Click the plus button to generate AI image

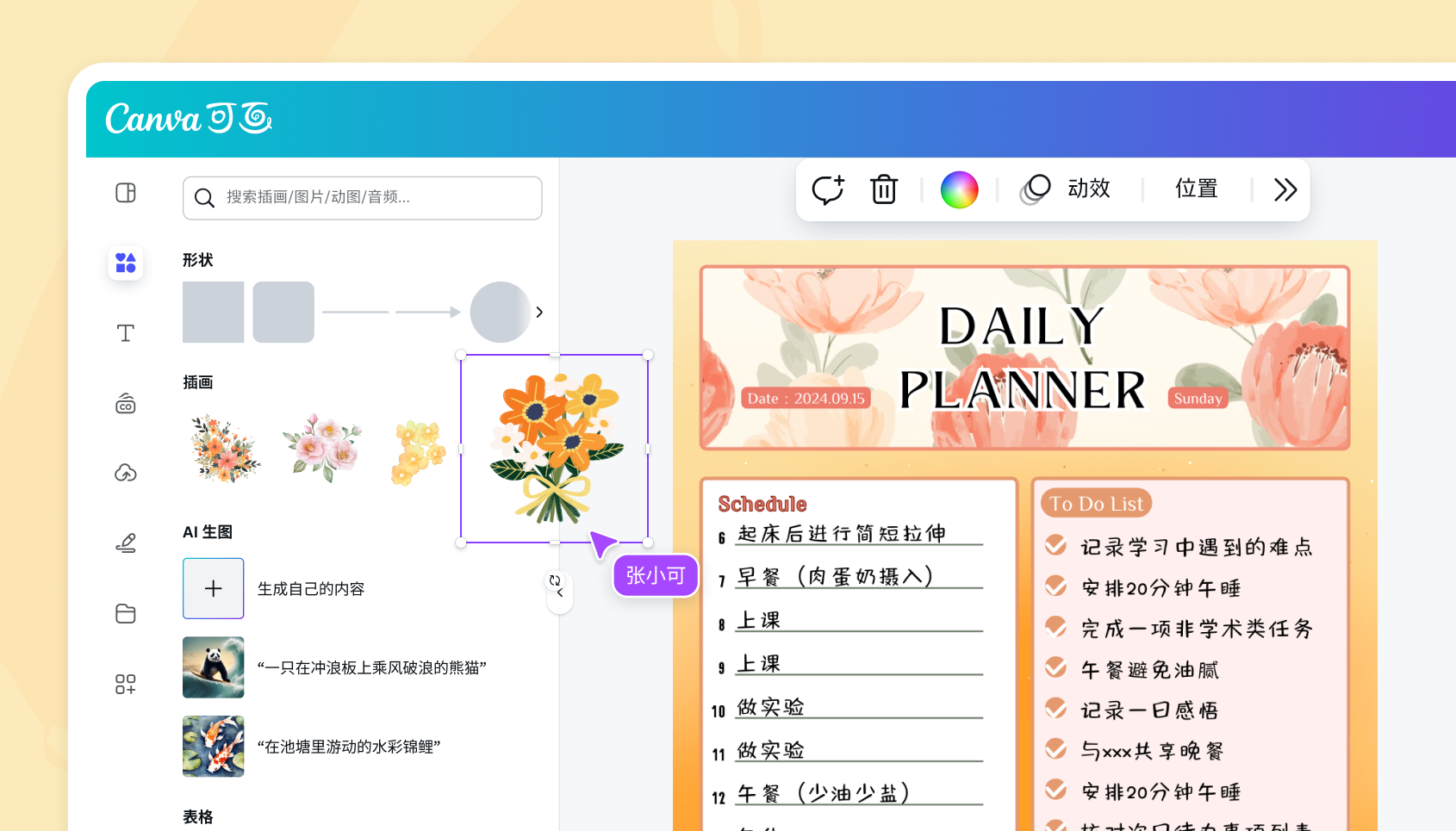(x=213, y=588)
